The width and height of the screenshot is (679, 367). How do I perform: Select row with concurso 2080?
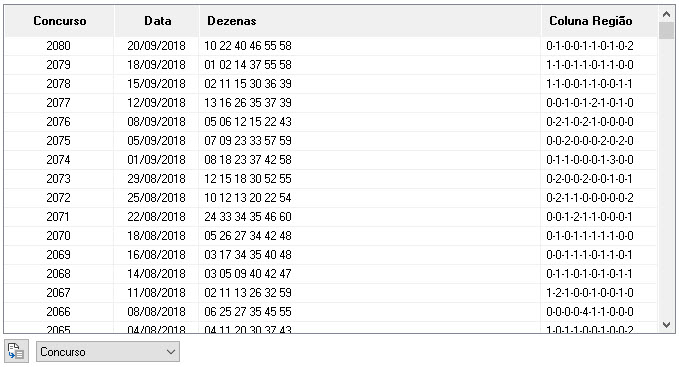point(330,45)
